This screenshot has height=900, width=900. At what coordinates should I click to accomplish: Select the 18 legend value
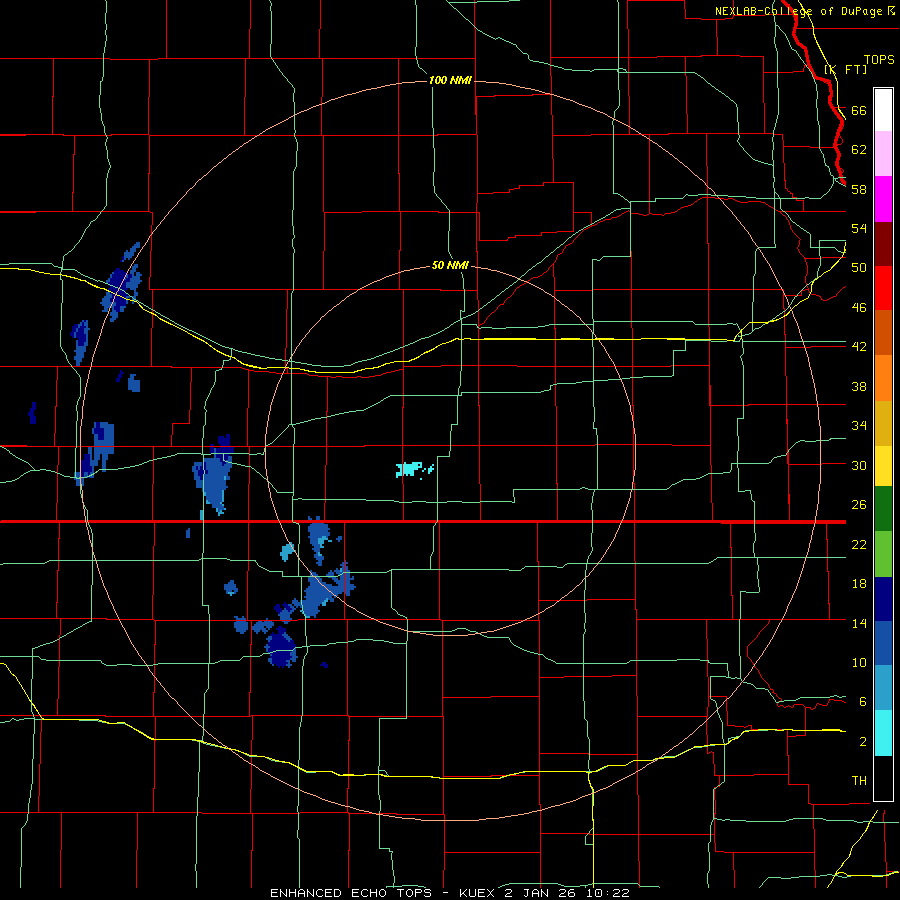[859, 584]
